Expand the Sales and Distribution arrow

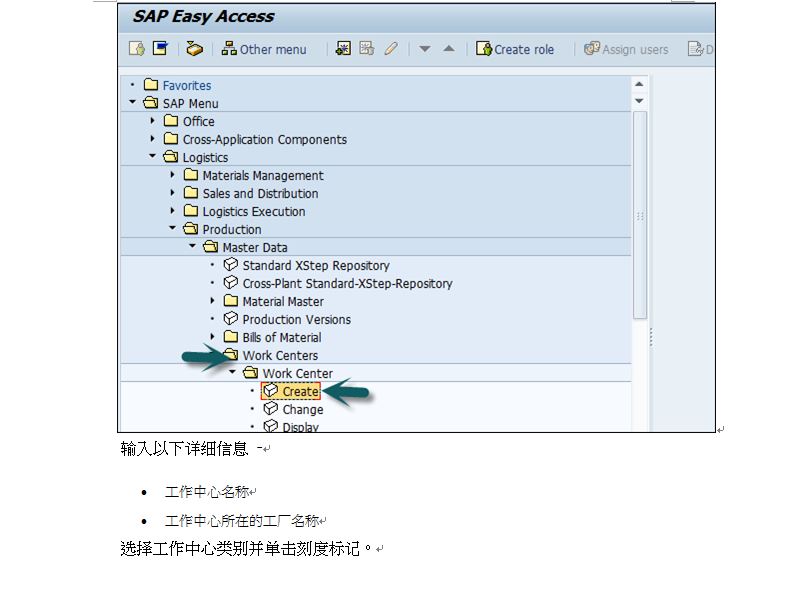pyautogui.click(x=172, y=192)
